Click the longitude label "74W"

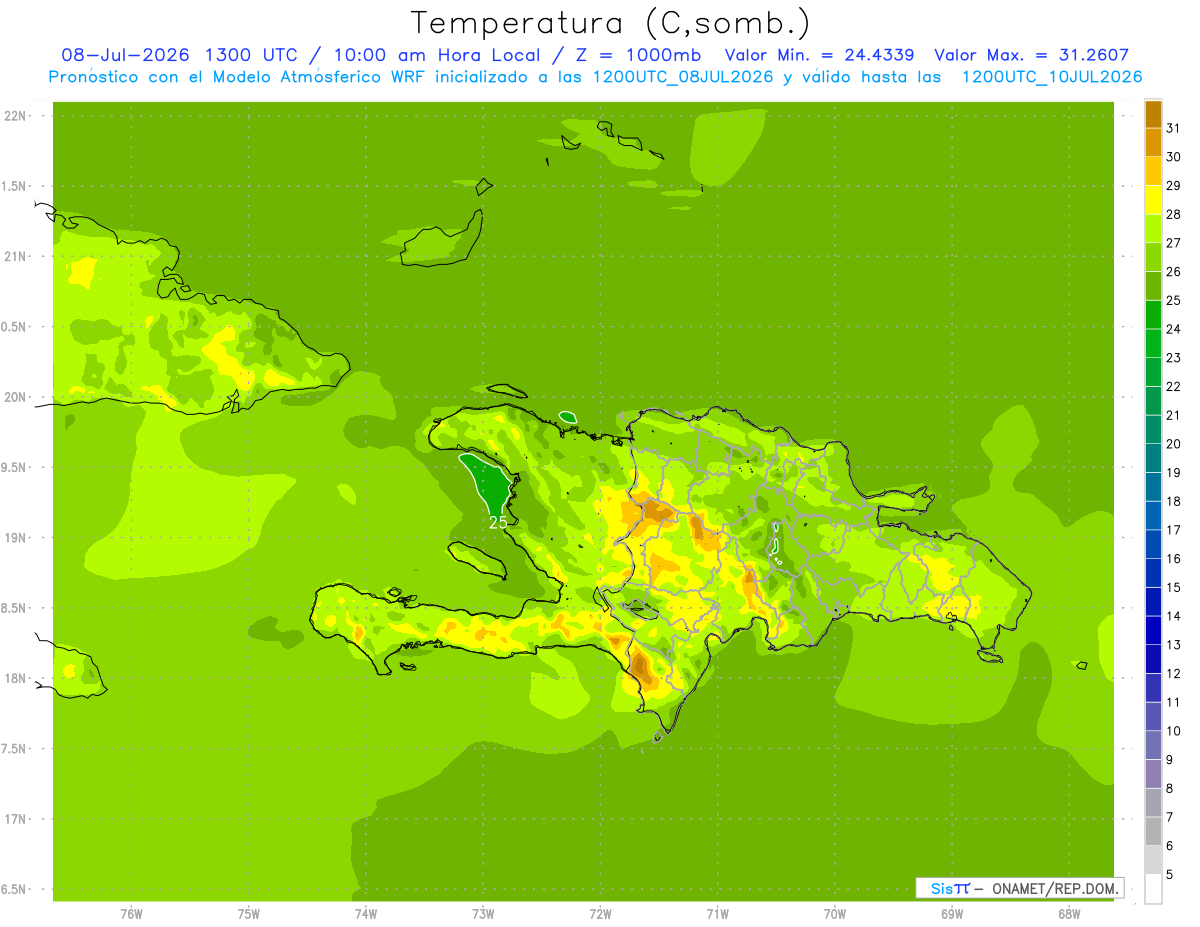coord(366,914)
